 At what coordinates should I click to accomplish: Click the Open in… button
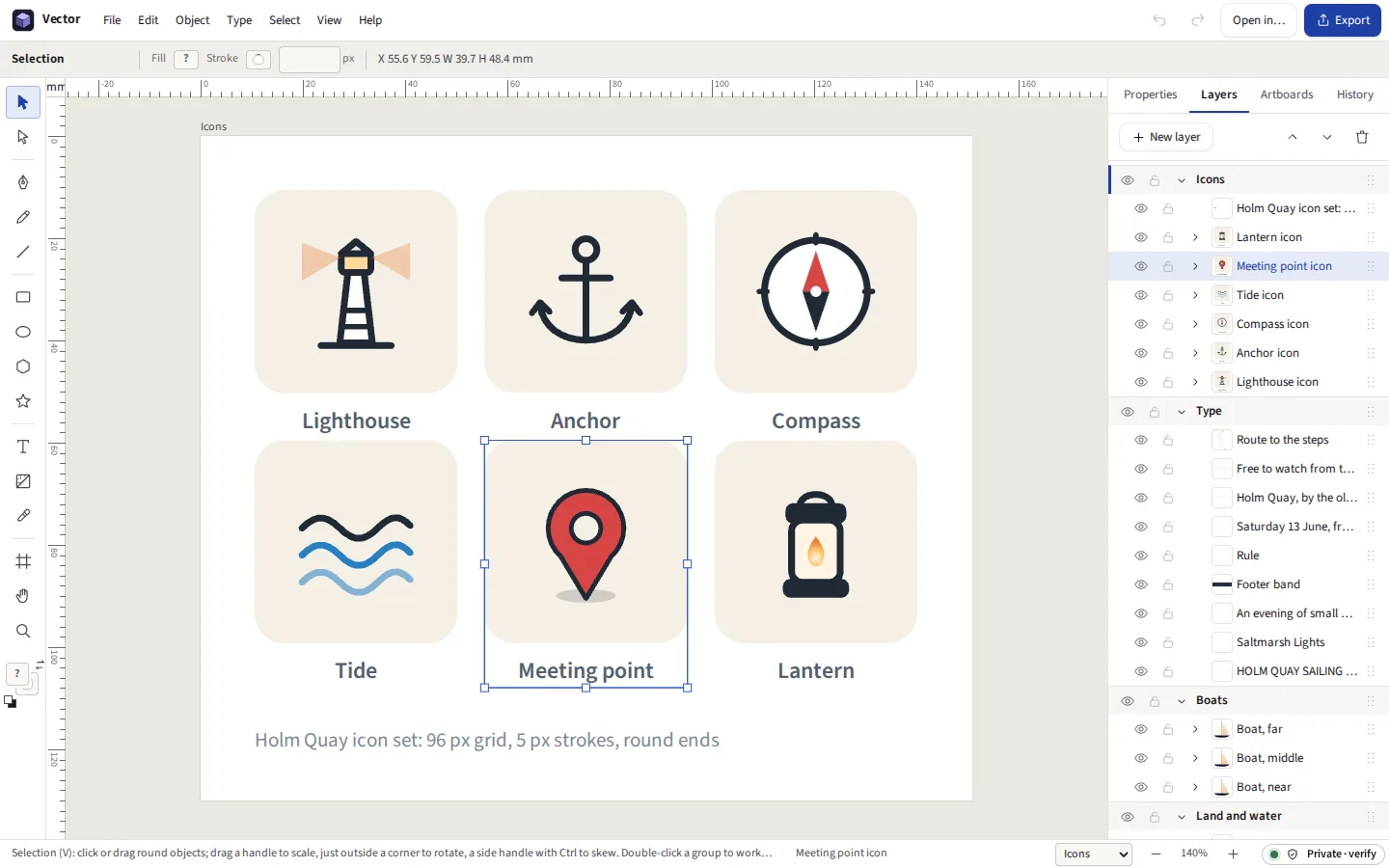1259,20
